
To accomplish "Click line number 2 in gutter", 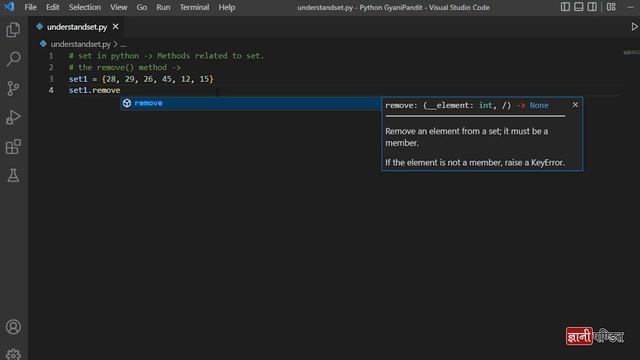I will point(51,67).
